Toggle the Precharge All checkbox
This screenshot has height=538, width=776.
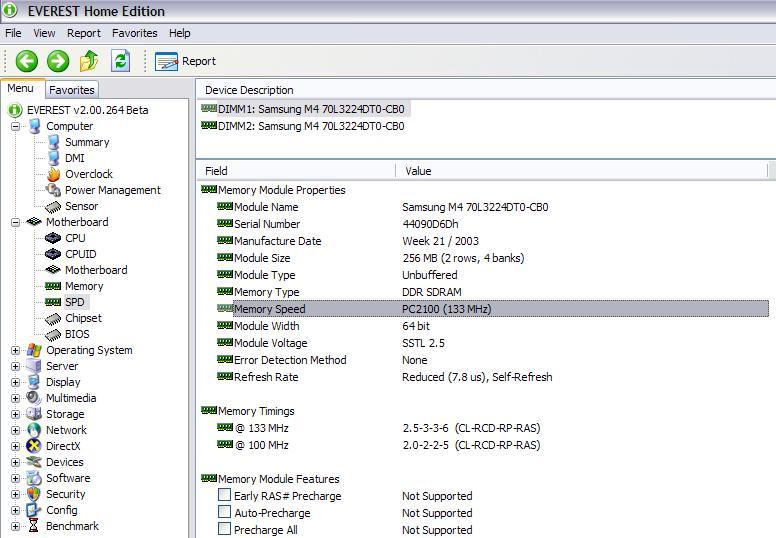(224, 529)
